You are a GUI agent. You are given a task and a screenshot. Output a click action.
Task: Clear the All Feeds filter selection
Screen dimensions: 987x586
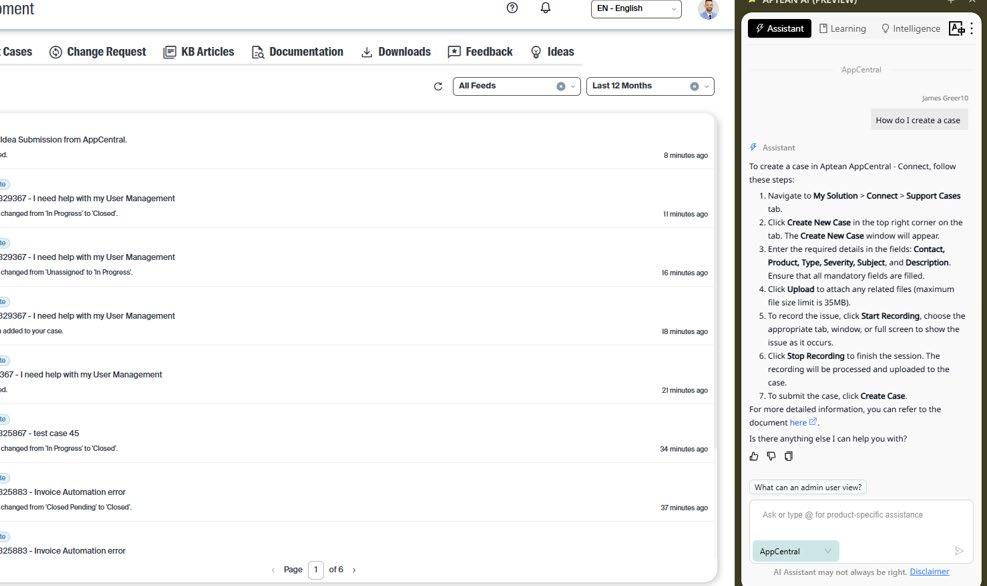tap(560, 86)
